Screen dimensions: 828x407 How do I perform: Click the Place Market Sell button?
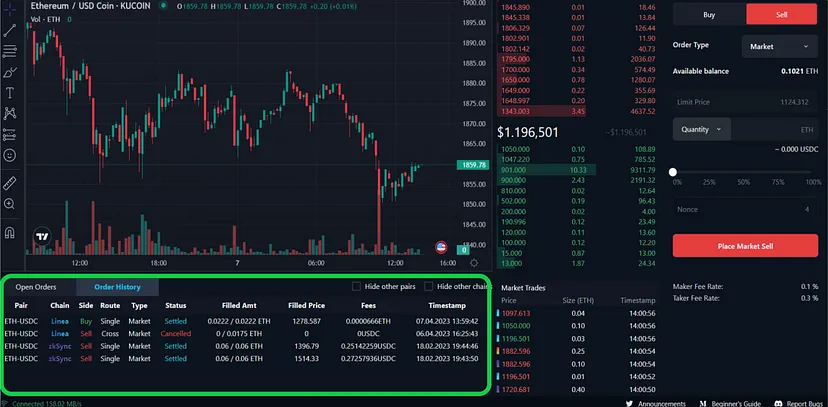coord(745,246)
